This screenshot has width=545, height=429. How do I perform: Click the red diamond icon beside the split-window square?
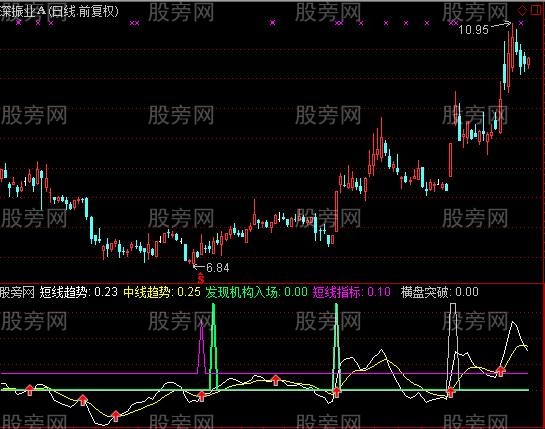(522, 11)
